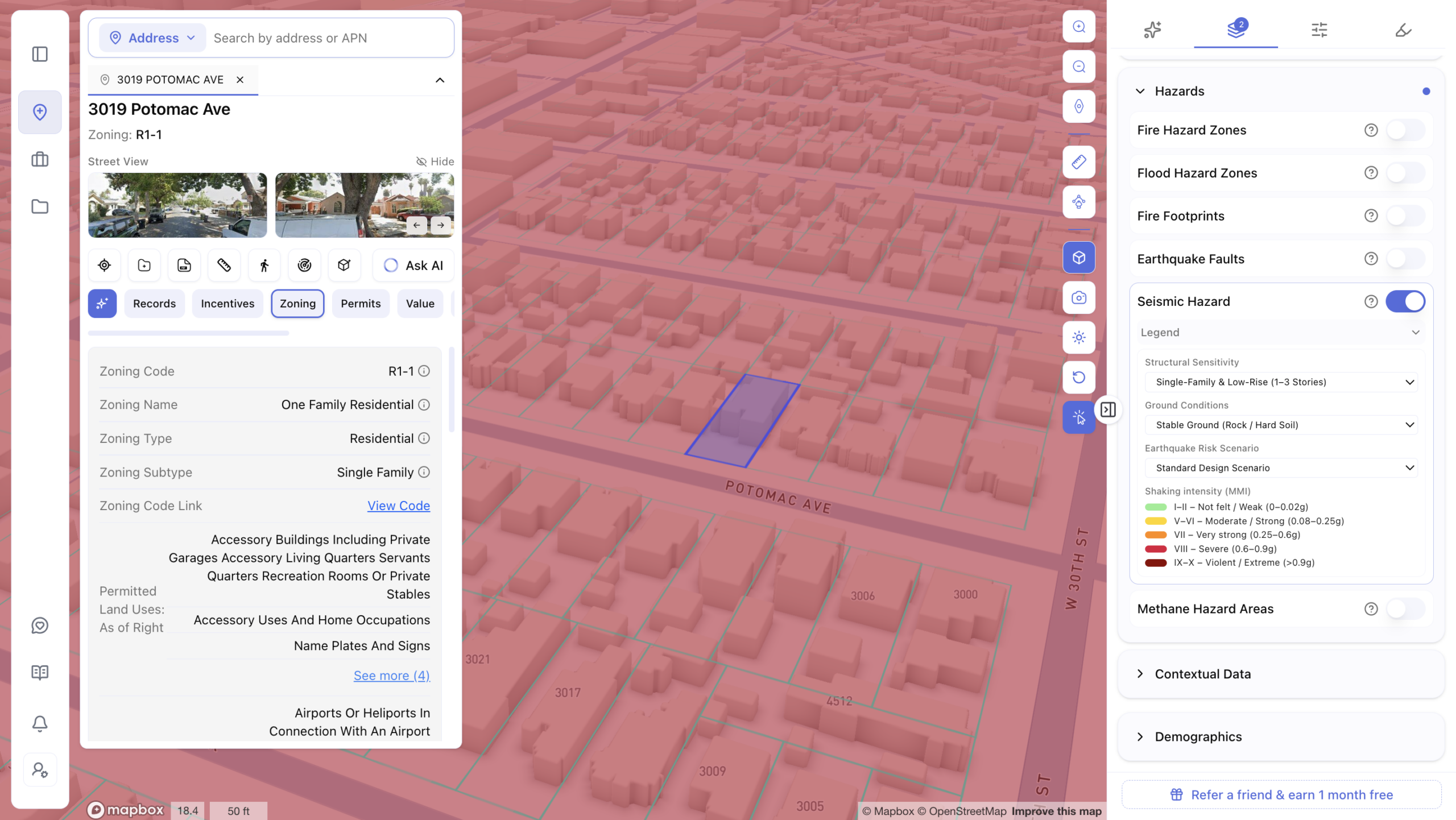Enable Fire Hazard Zones toggle
Viewport: 1456px width, 820px height.
click(x=1405, y=130)
